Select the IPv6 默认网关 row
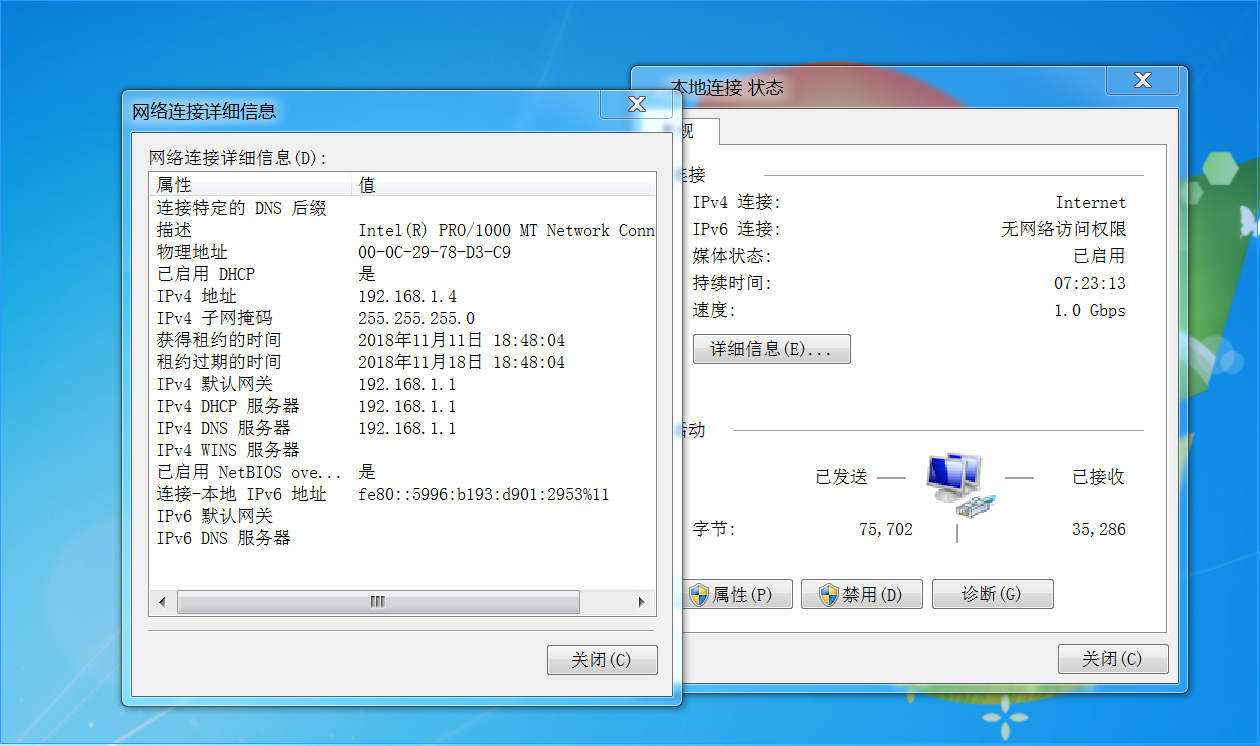The width and height of the screenshot is (1260, 746). point(402,516)
